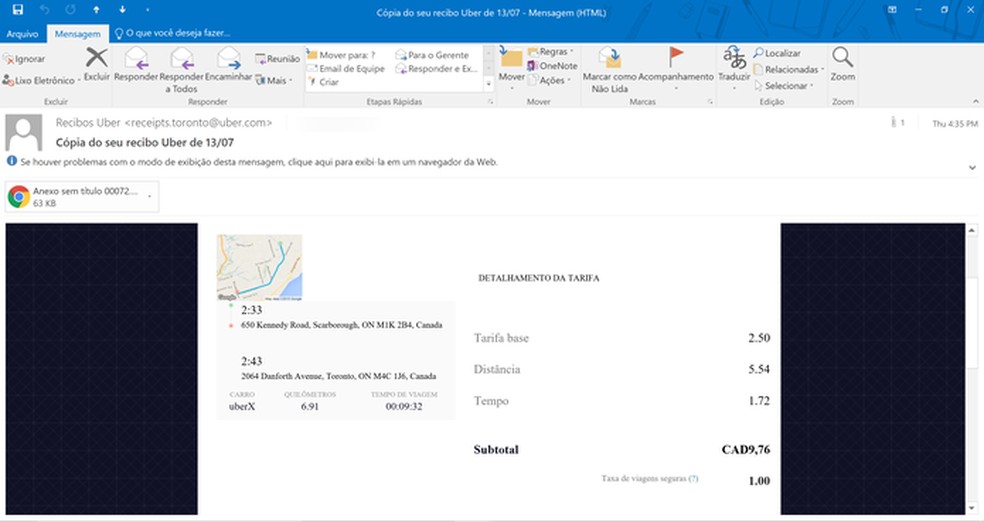984x522 pixels.
Task: Forward the email with Encaminhar
Action: tap(228, 64)
